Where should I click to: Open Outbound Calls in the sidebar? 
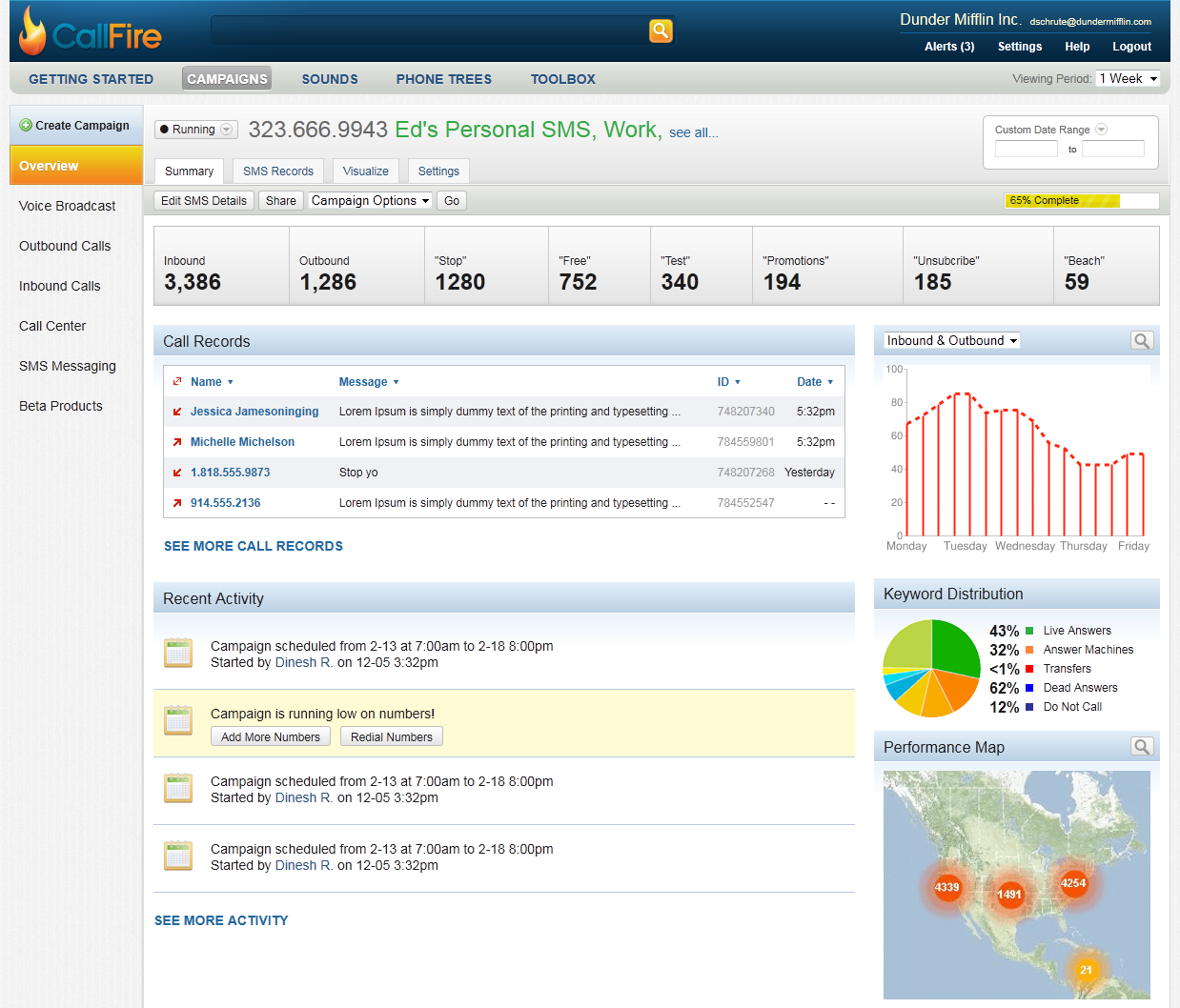pyautogui.click(x=65, y=246)
